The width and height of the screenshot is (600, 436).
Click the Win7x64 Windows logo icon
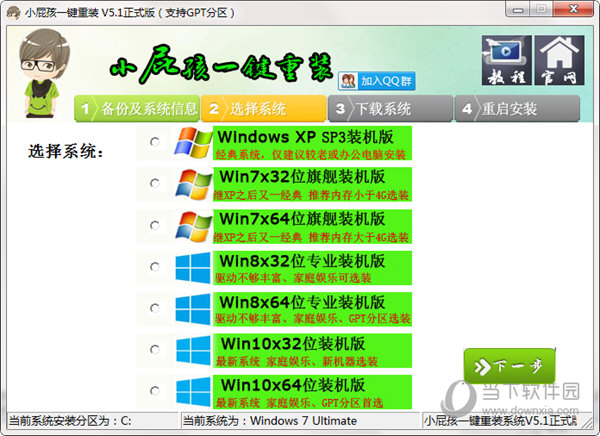click(193, 226)
